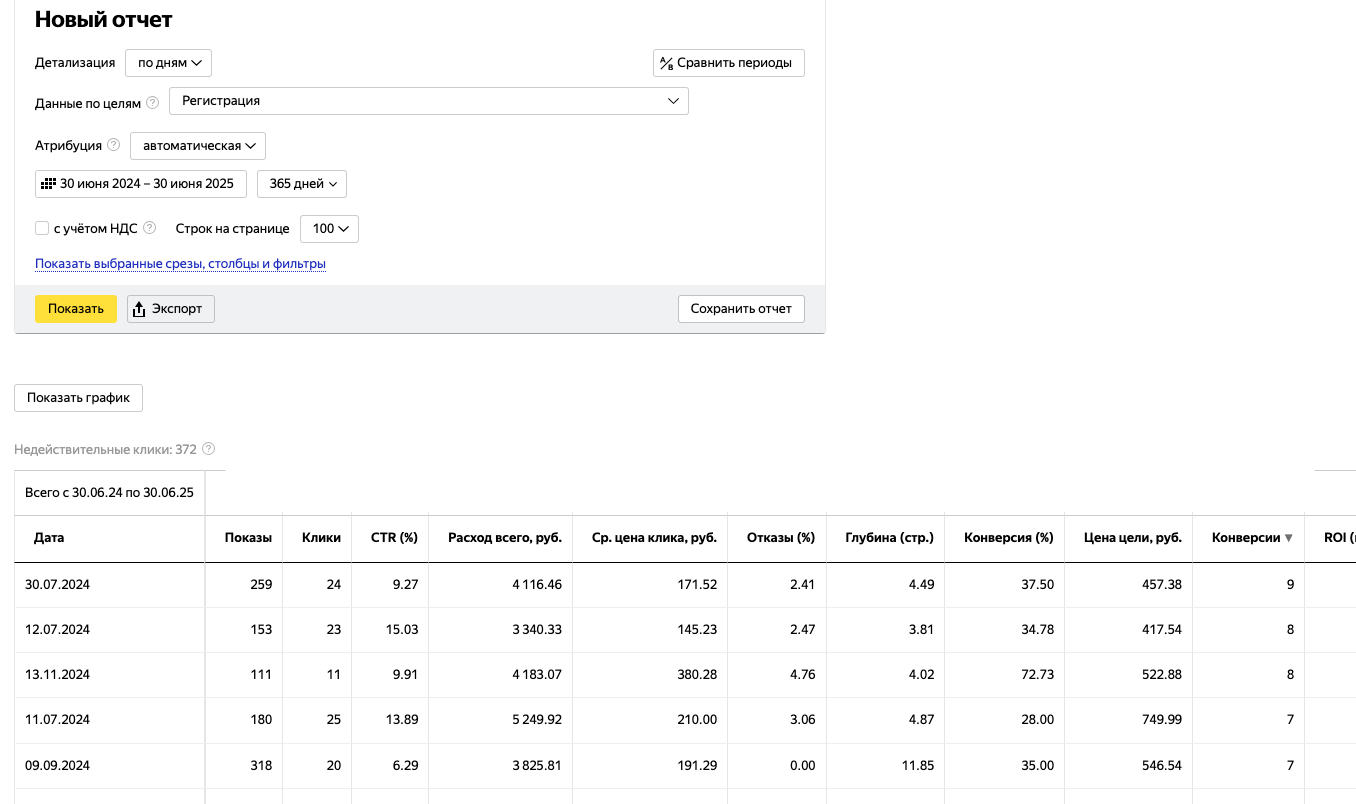
Task: Click the Сравнить периоды button
Action: (x=728, y=63)
